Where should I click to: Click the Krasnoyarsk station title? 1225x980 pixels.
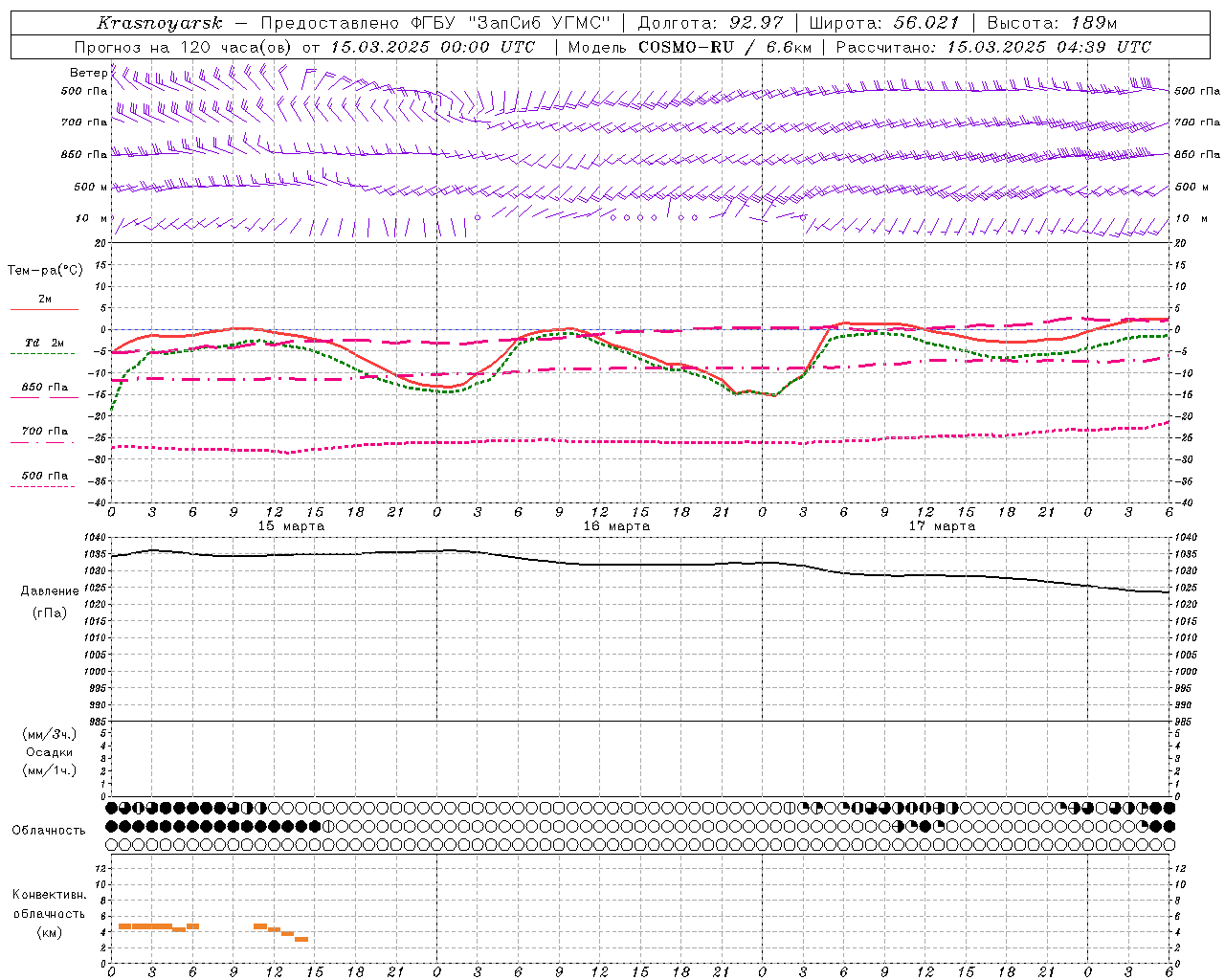tap(160, 23)
